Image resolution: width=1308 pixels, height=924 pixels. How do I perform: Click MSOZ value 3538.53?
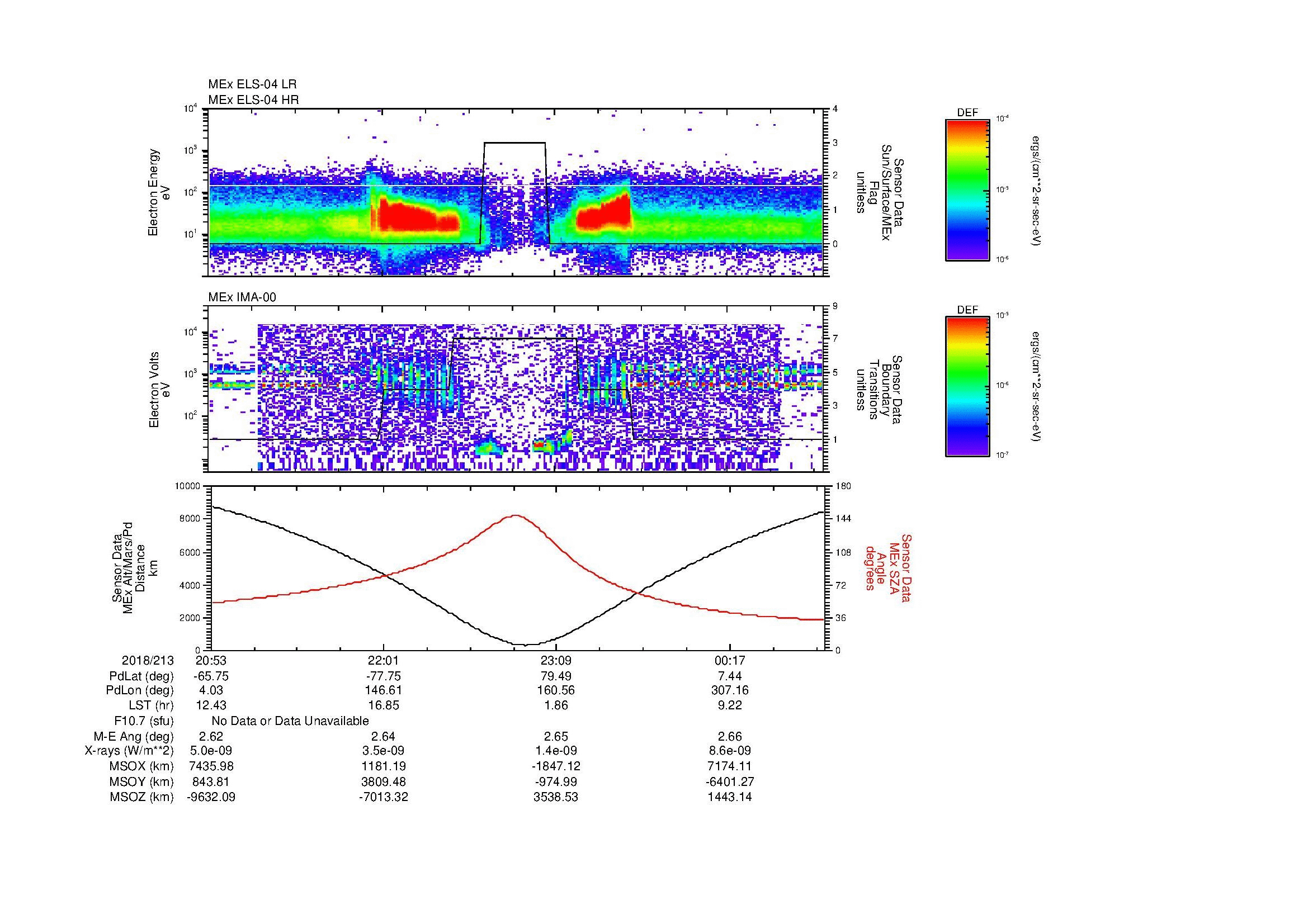[556, 797]
